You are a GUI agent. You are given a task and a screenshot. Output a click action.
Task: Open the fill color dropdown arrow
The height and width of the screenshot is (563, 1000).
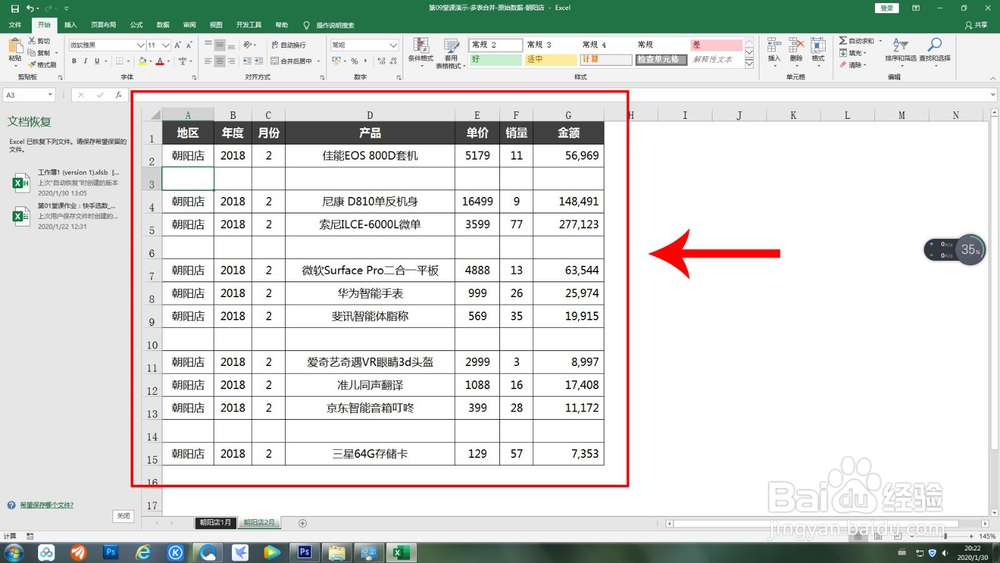click(x=151, y=61)
